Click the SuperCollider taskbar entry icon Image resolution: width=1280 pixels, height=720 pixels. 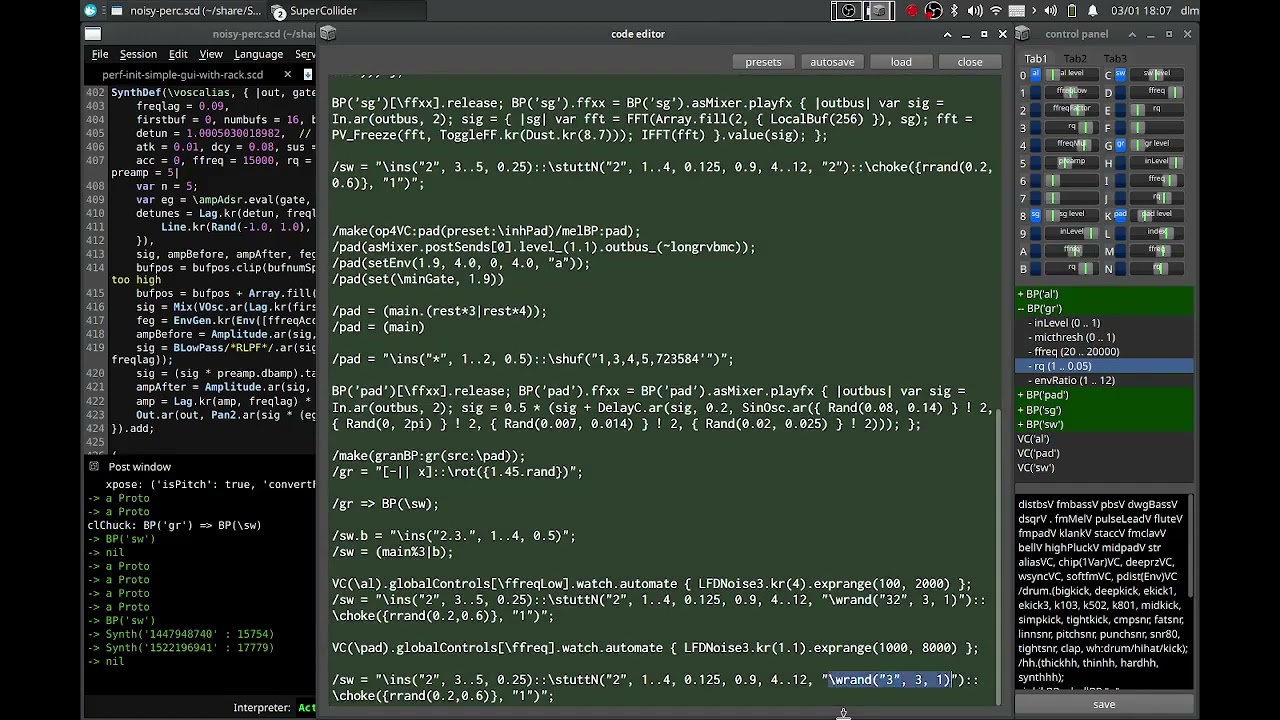pos(279,11)
